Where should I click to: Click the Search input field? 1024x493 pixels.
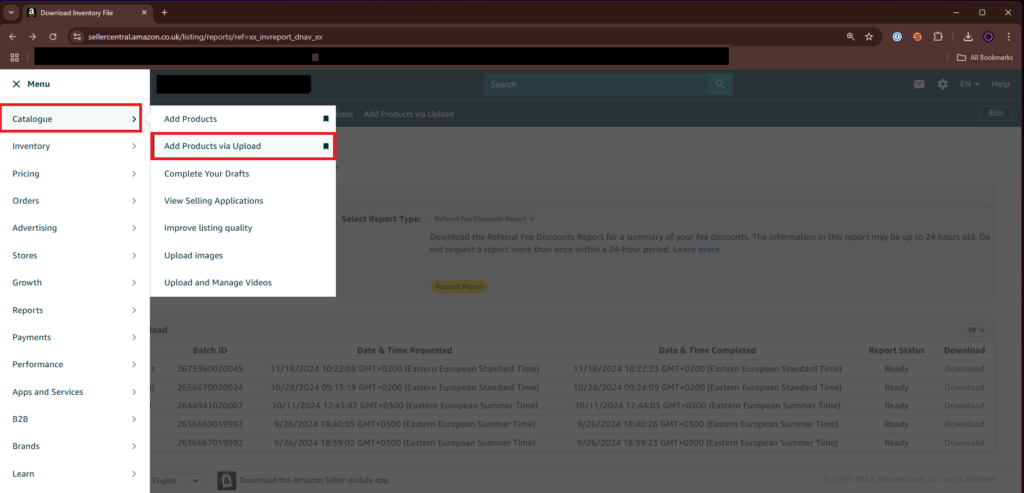coord(596,84)
